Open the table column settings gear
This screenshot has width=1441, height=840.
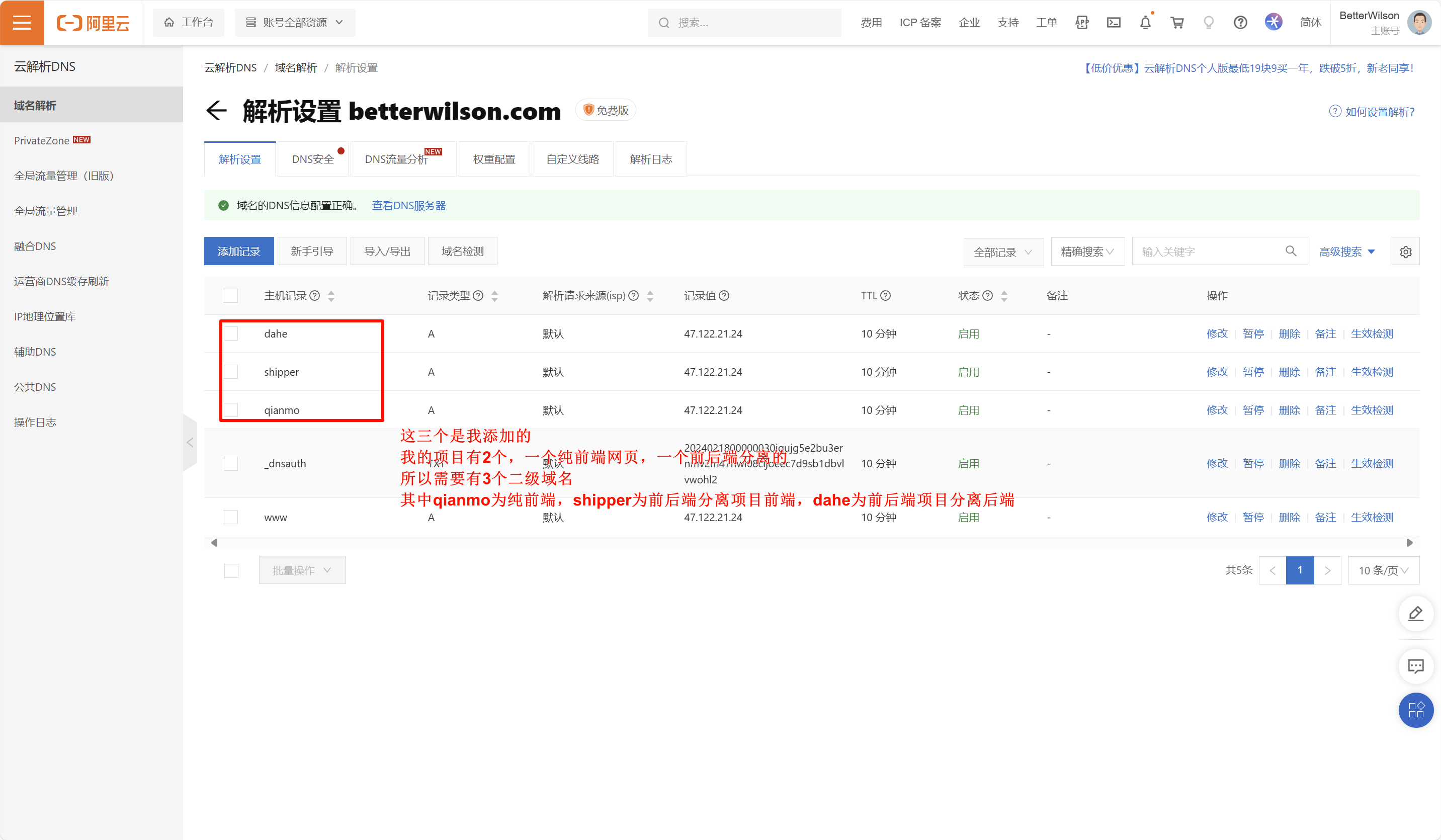click(1406, 251)
